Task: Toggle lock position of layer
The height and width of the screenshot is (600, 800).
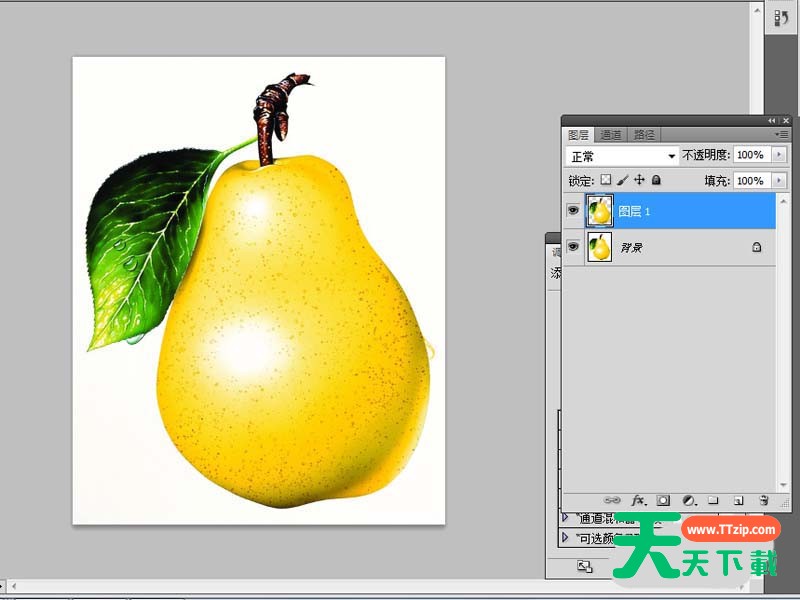Action: [639, 181]
